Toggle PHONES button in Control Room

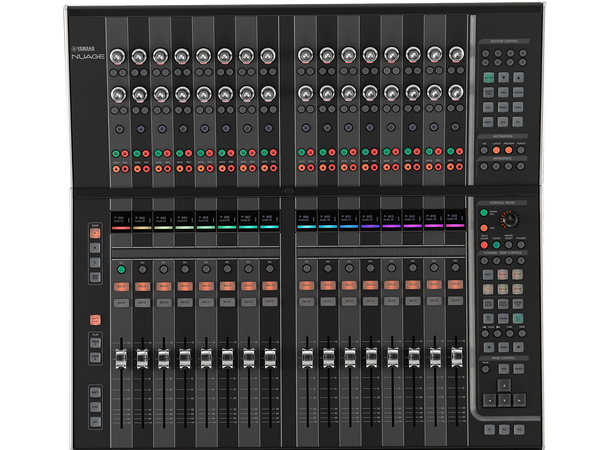pyautogui.click(x=521, y=245)
